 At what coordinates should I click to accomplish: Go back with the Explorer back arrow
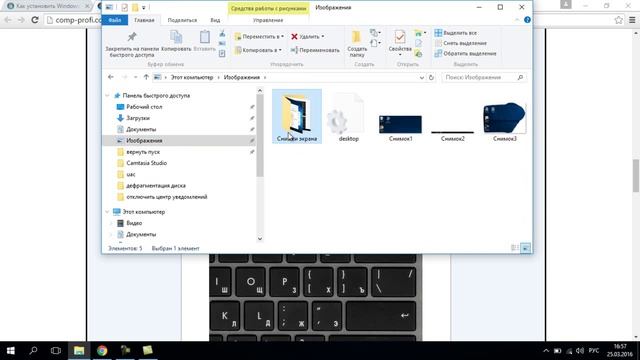pos(111,77)
